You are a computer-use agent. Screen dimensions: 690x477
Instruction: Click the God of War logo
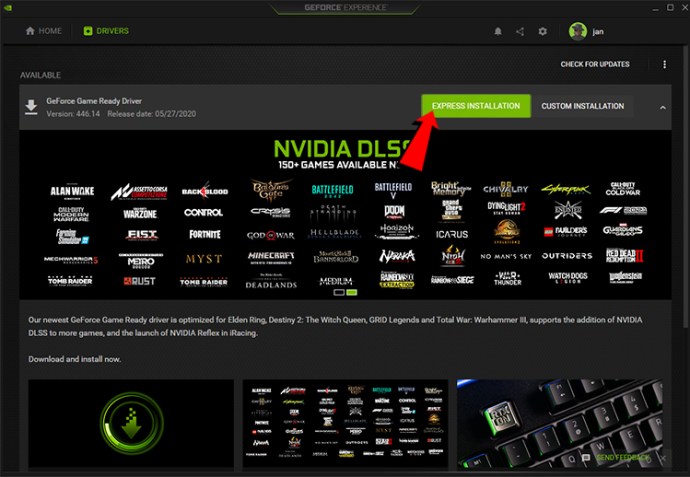[x=270, y=235]
